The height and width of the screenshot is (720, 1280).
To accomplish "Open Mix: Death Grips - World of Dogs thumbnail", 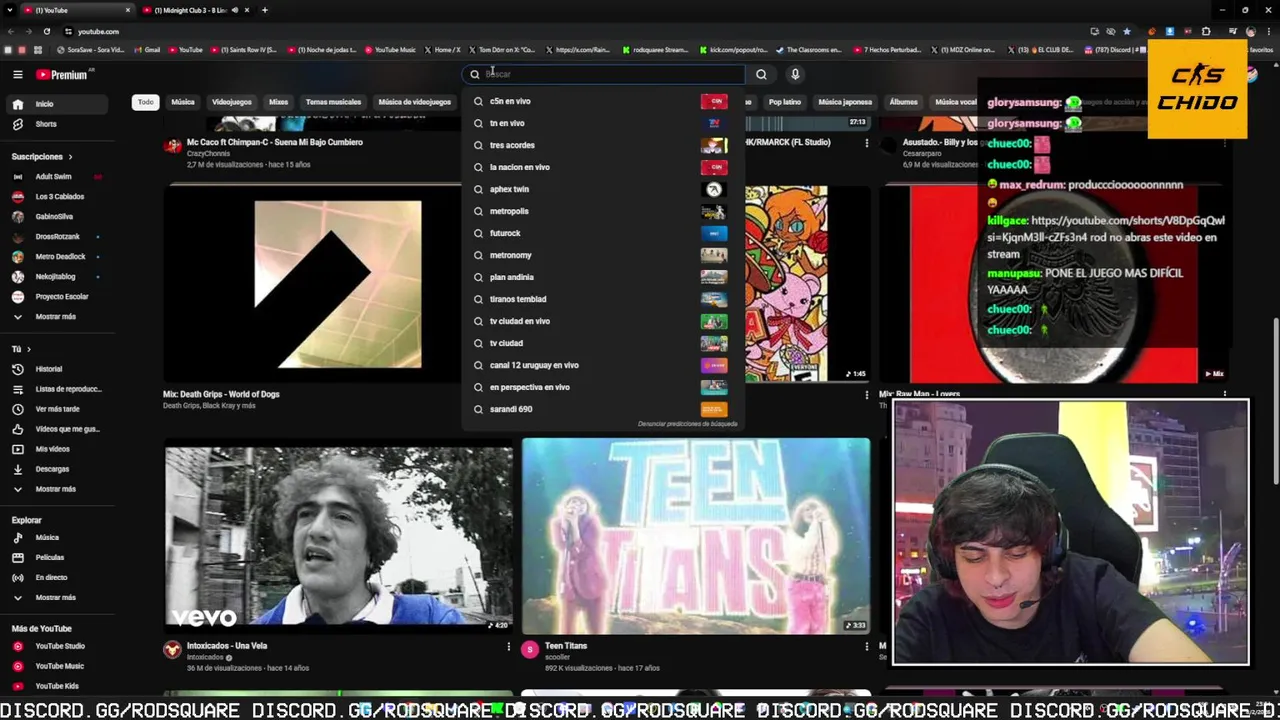I will click(x=312, y=283).
